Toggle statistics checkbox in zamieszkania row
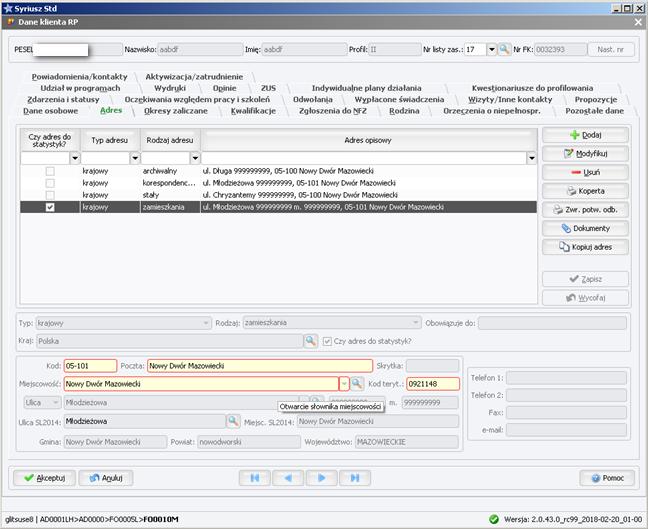Screen dimensions: 648x529 click(50, 207)
